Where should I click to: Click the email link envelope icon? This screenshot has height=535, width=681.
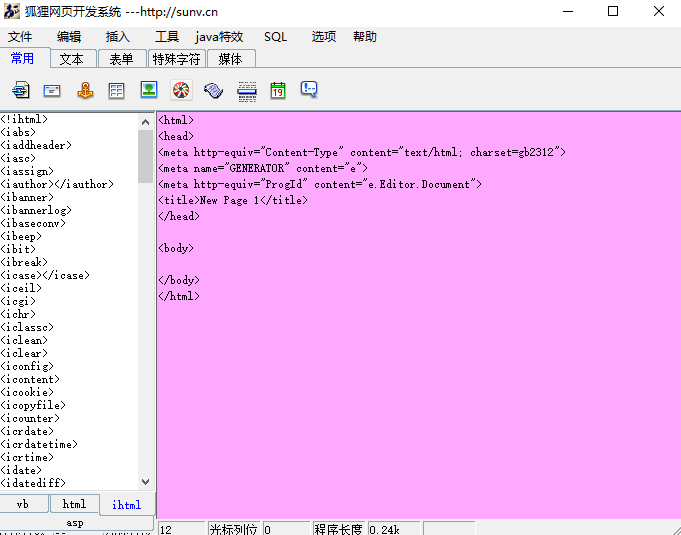click(52, 90)
